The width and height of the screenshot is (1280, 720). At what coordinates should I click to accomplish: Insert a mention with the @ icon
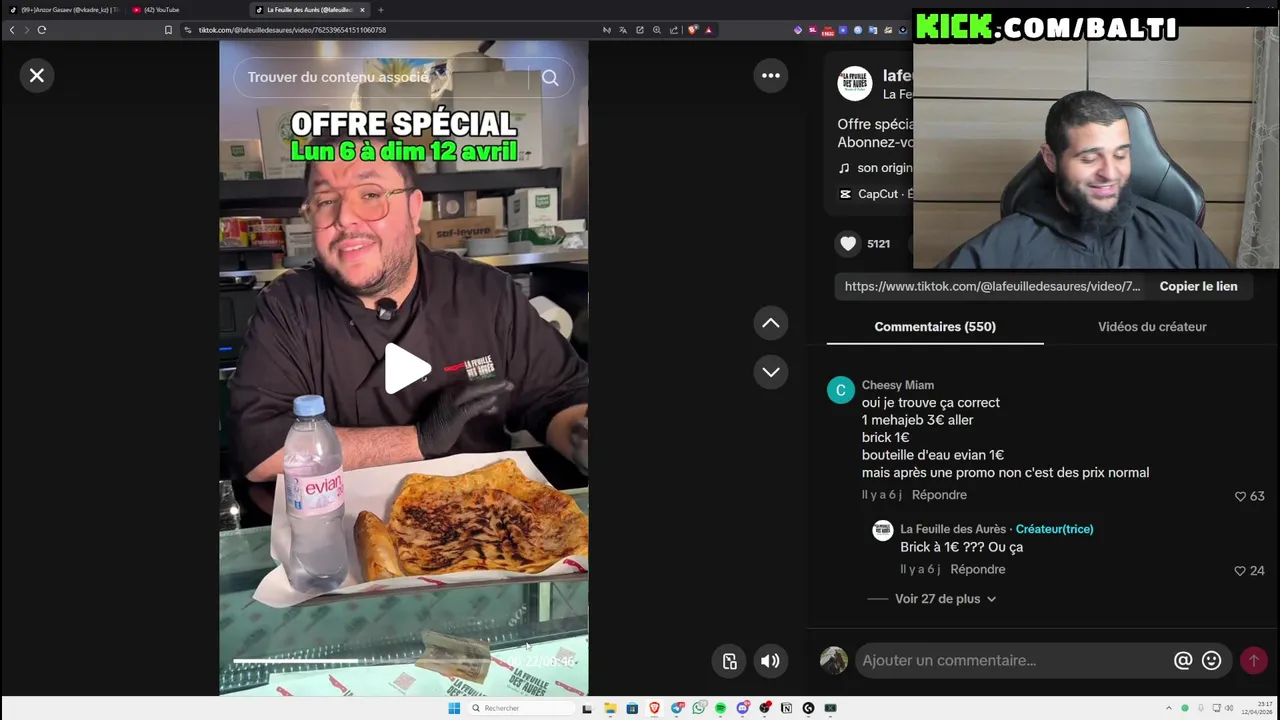coord(1183,660)
